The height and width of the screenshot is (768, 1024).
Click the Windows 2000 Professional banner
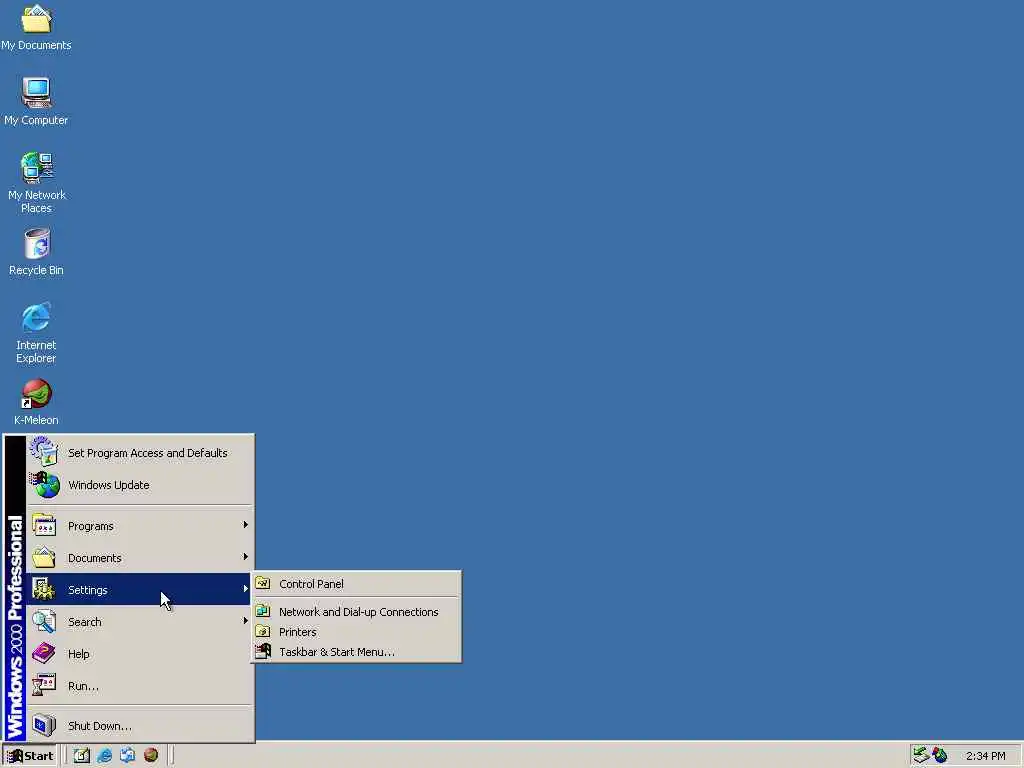[15, 588]
